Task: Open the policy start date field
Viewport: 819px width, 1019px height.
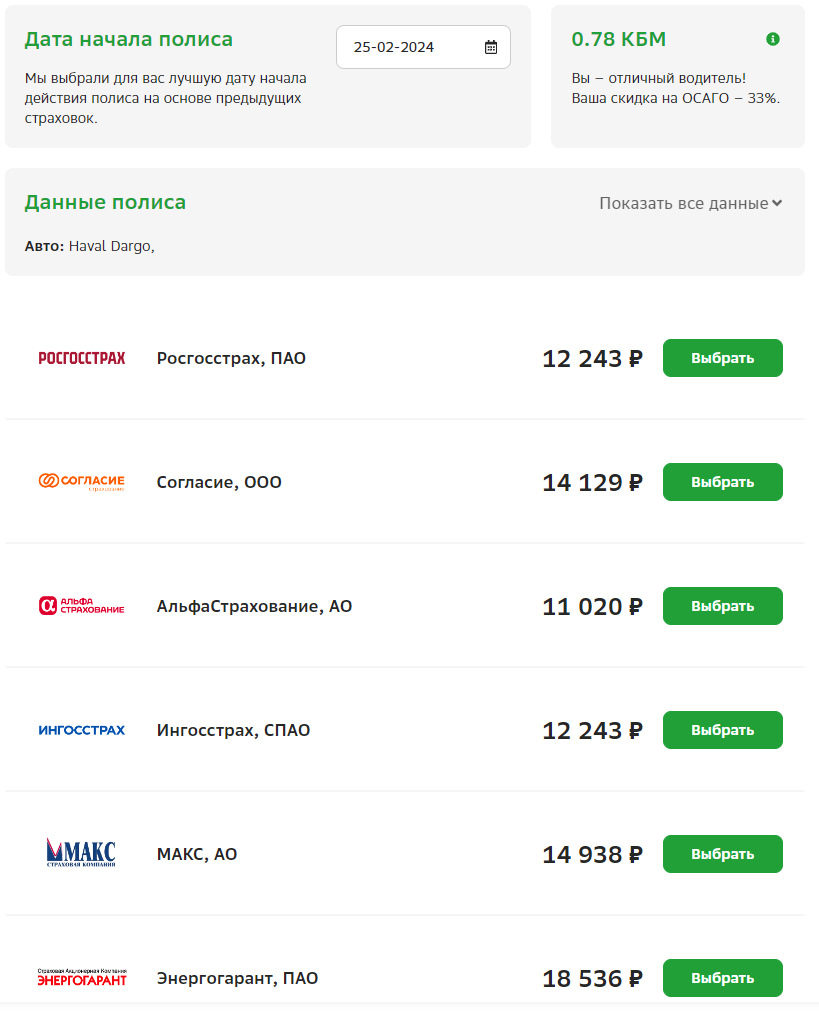Action: pyautogui.click(x=410, y=47)
